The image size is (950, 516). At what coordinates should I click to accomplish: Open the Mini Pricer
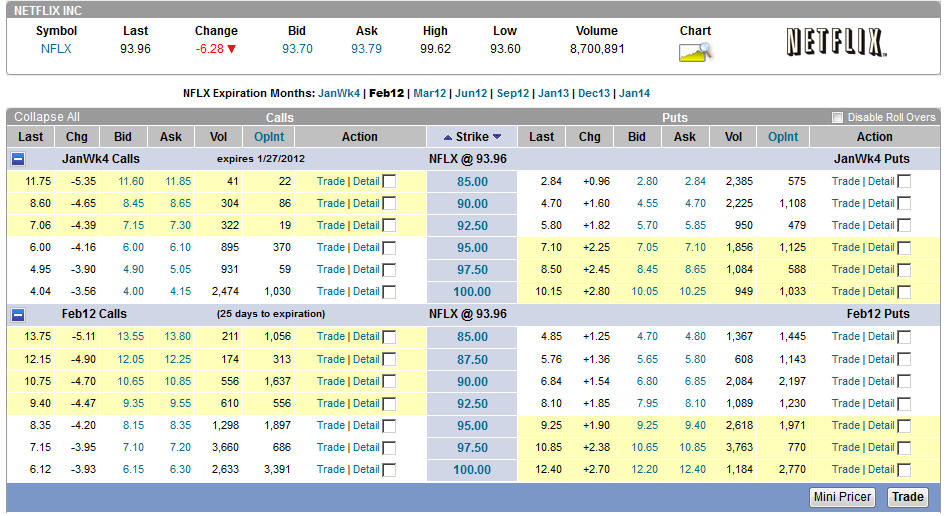[842, 497]
